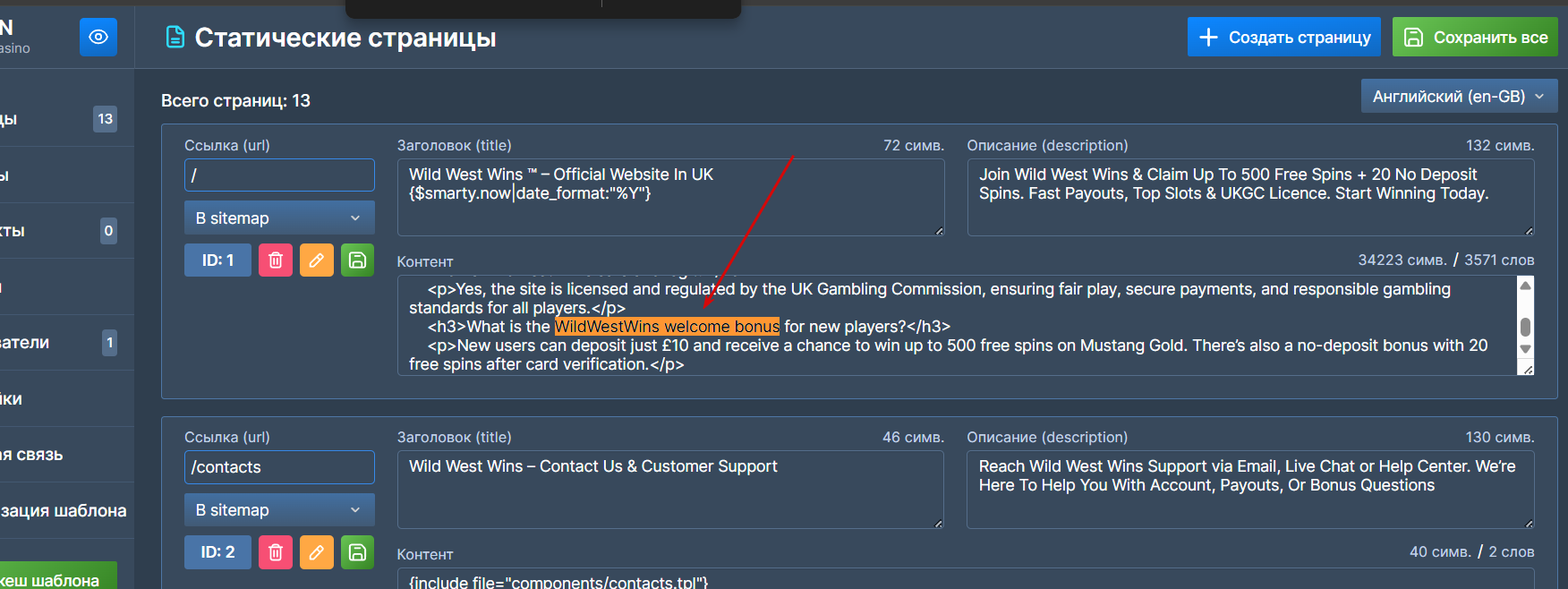Screen dimensions: 1568x589
Task: Click the Сохранить все button
Action: [1475, 37]
